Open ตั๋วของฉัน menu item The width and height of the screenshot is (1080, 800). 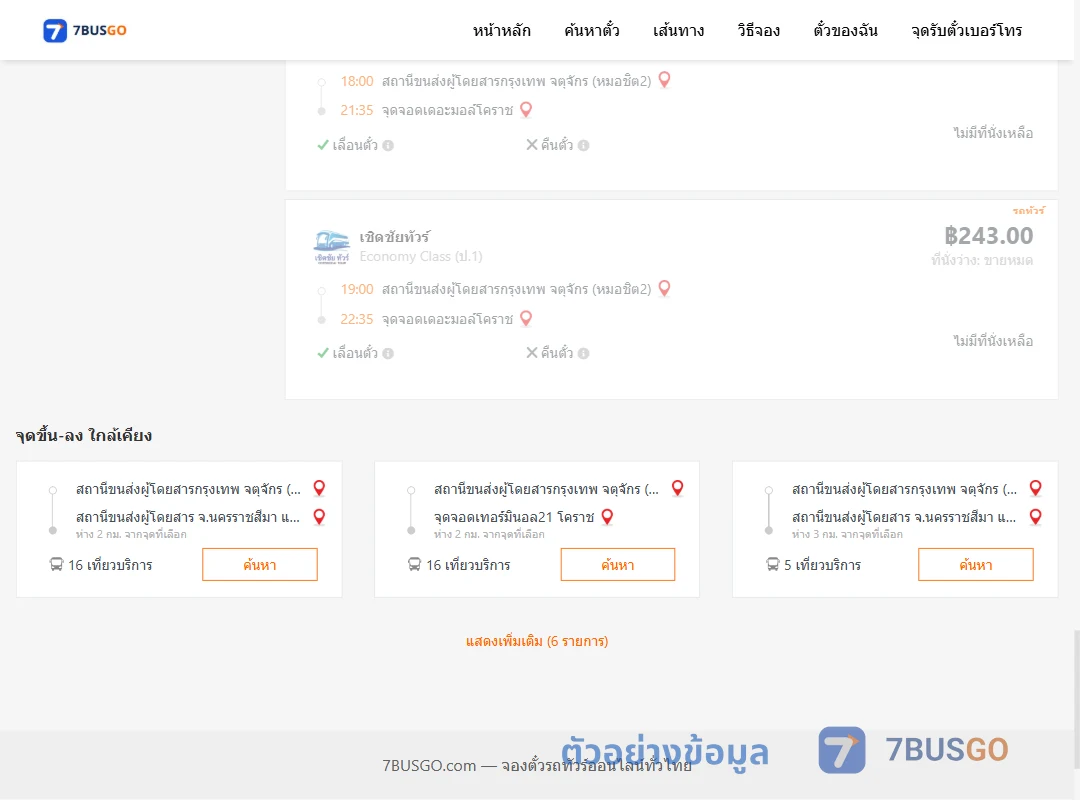click(845, 30)
